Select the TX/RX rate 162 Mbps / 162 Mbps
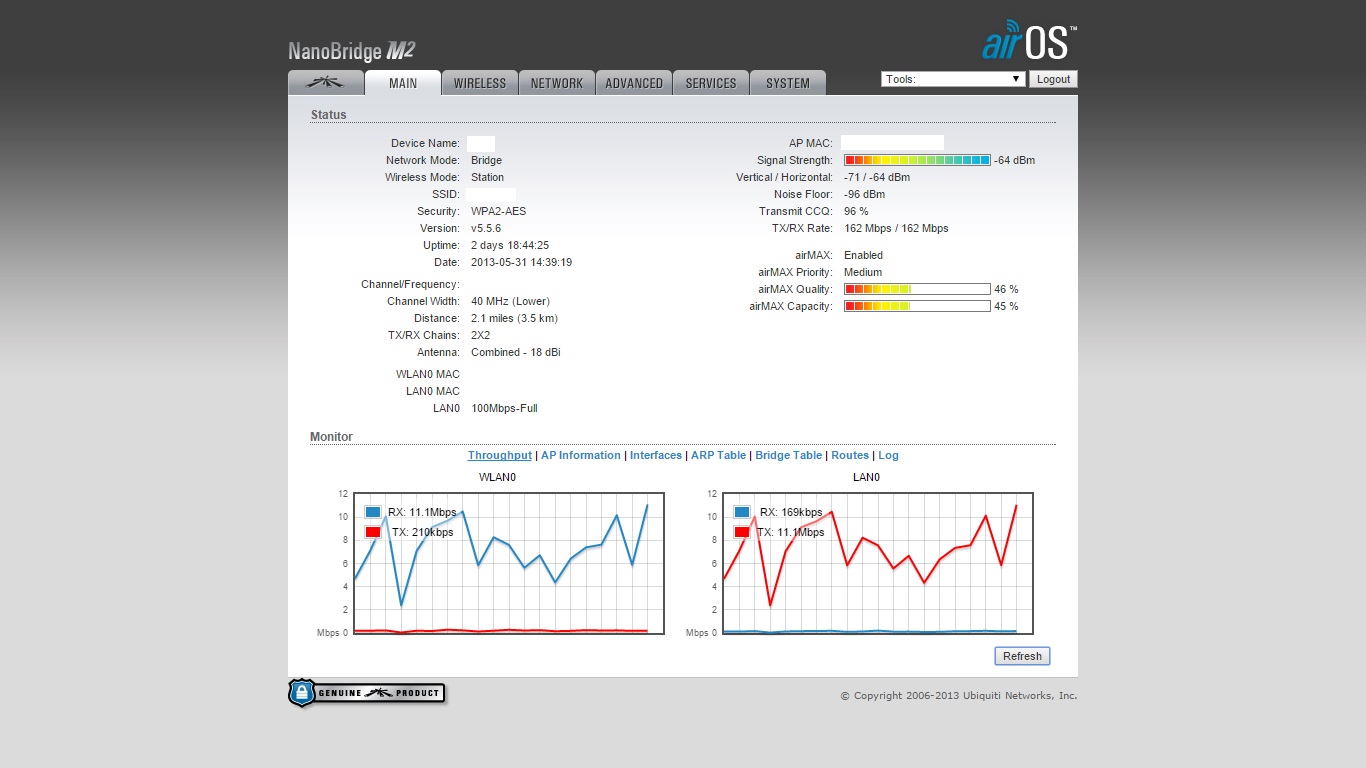The height and width of the screenshot is (768, 1366). pyautogui.click(x=896, y=228)
